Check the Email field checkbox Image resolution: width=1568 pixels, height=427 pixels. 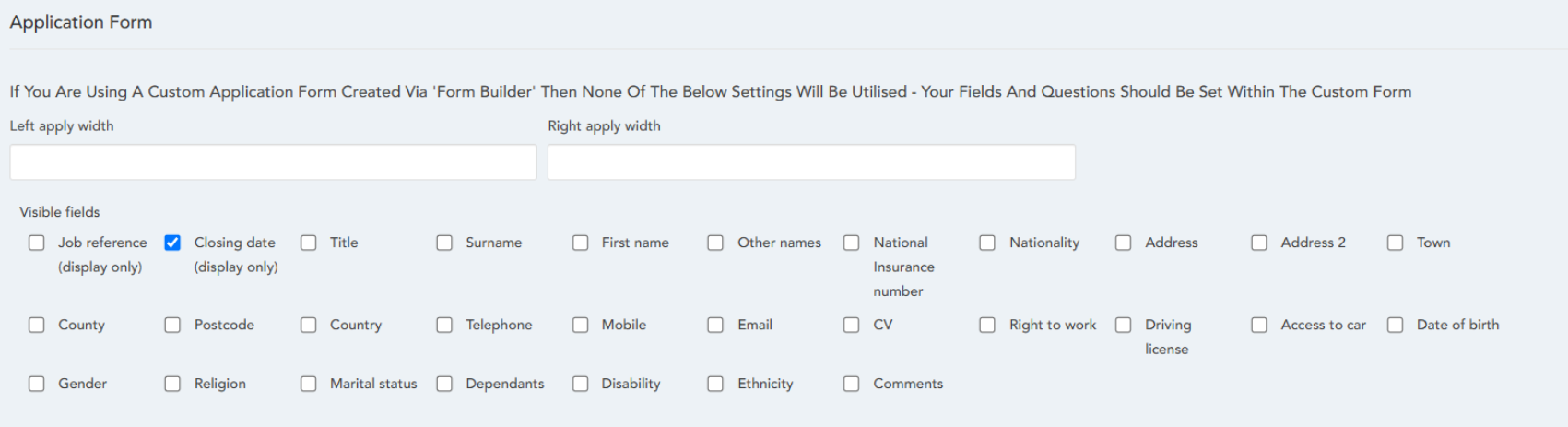[715, 325]
